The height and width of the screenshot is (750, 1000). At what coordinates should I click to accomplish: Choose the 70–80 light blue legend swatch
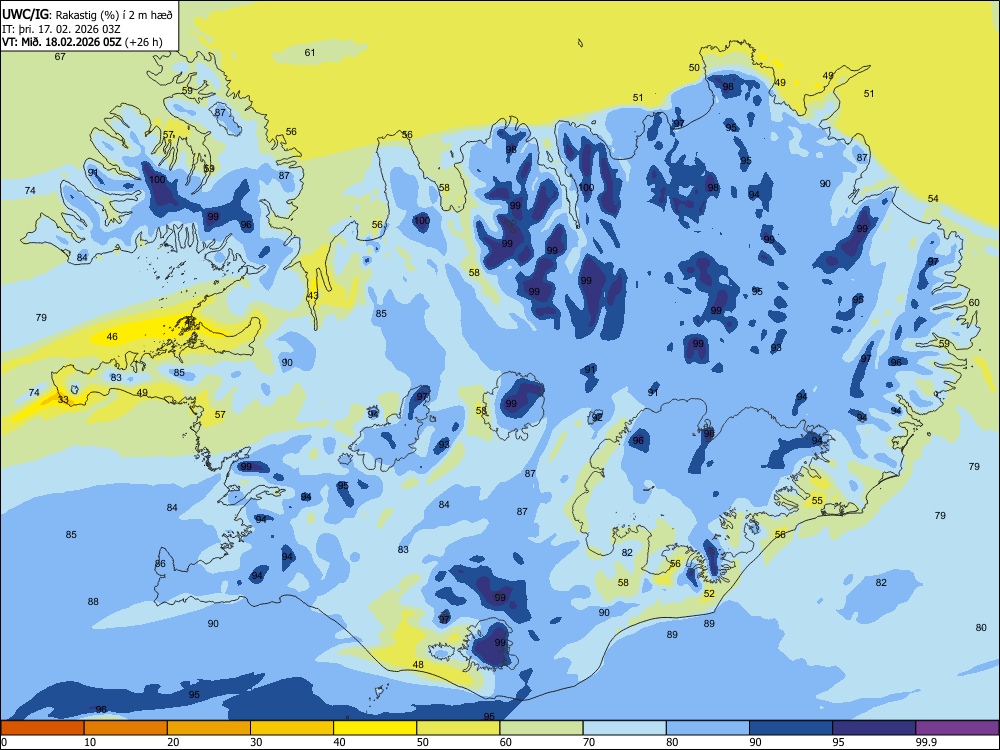(x=624, y=728)
